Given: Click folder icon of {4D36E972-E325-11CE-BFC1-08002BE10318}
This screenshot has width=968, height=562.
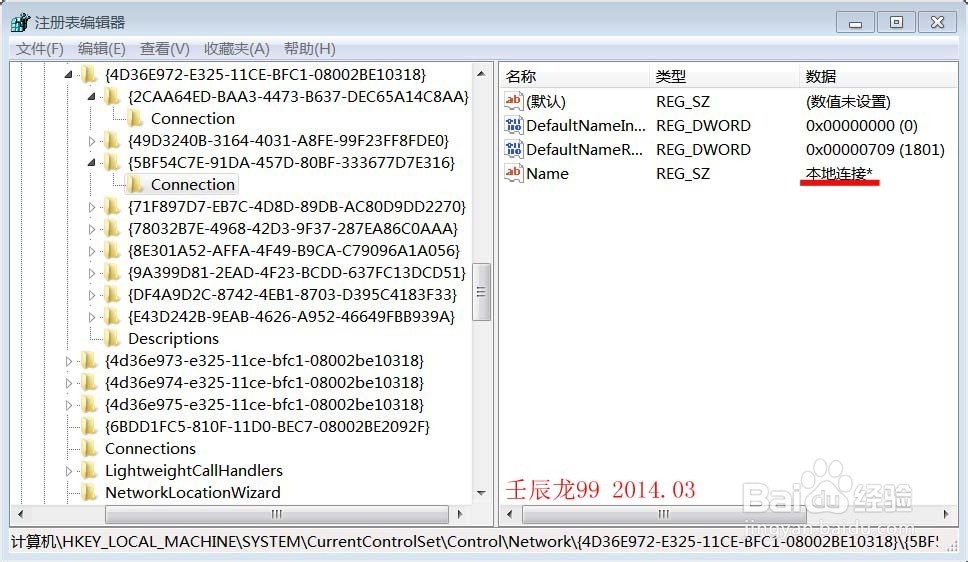Looking at the screenshot, I should coord(90,75).
